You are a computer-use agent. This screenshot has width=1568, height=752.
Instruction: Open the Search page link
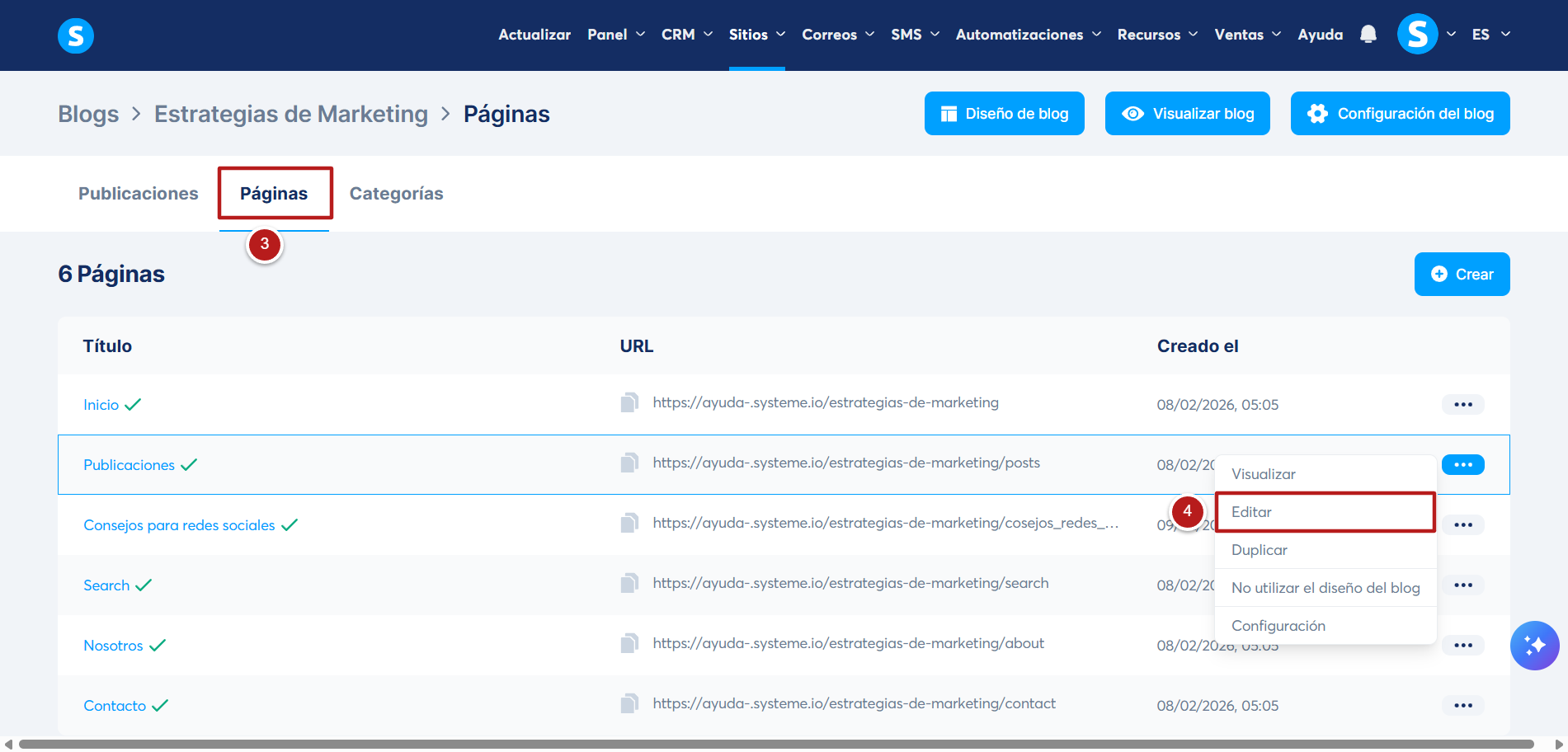pyautogui.click(x=106, y=585)
